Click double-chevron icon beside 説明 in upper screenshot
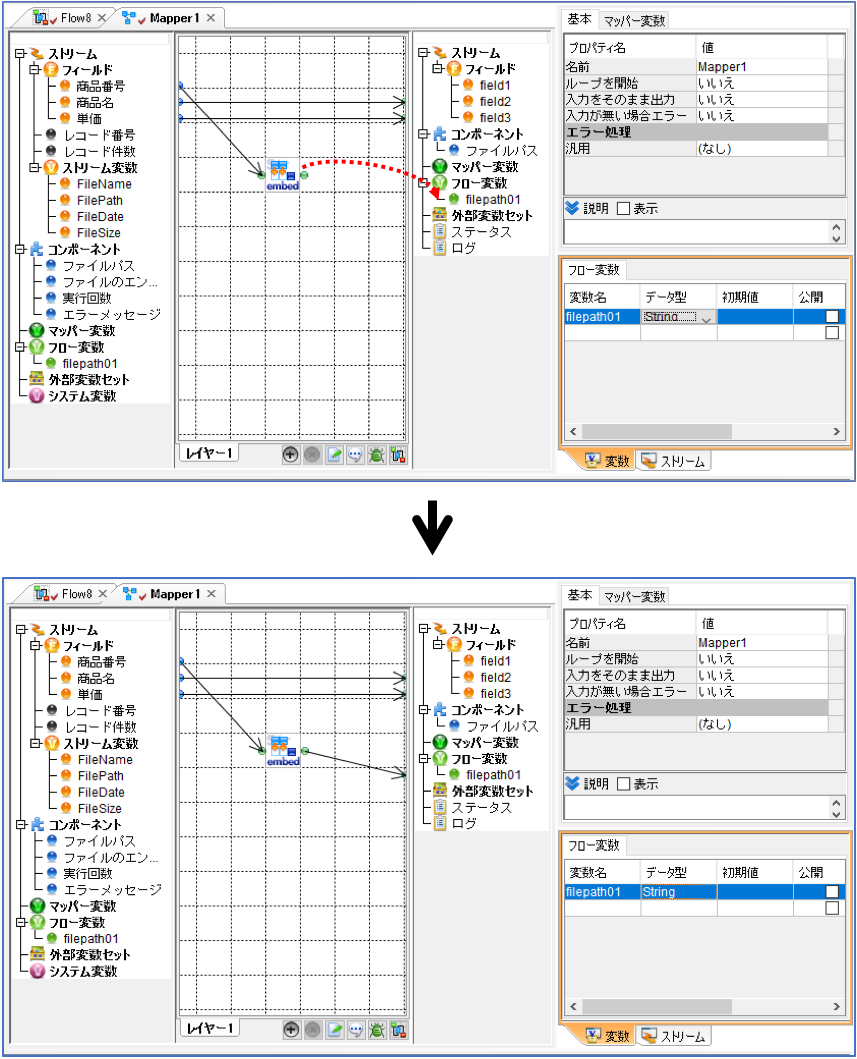The image size is (857, 1059). pyautogui.click(x=573, y=208)
